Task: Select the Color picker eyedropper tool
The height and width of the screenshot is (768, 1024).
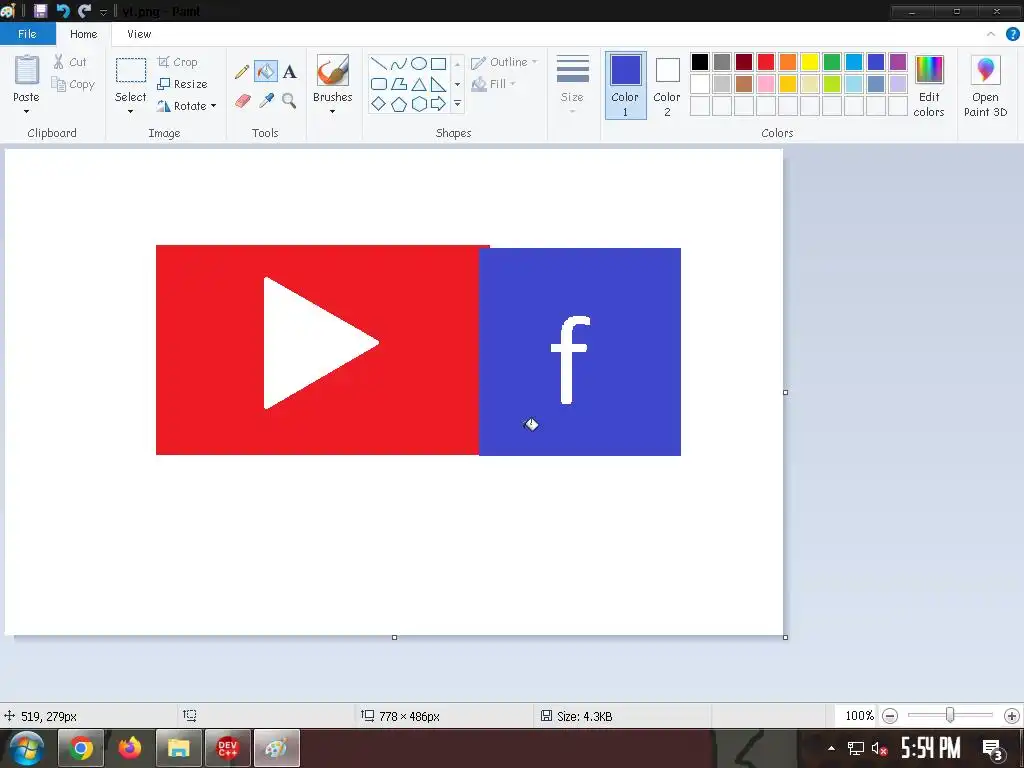Action: pyautogui.click(x=266, y=101)
